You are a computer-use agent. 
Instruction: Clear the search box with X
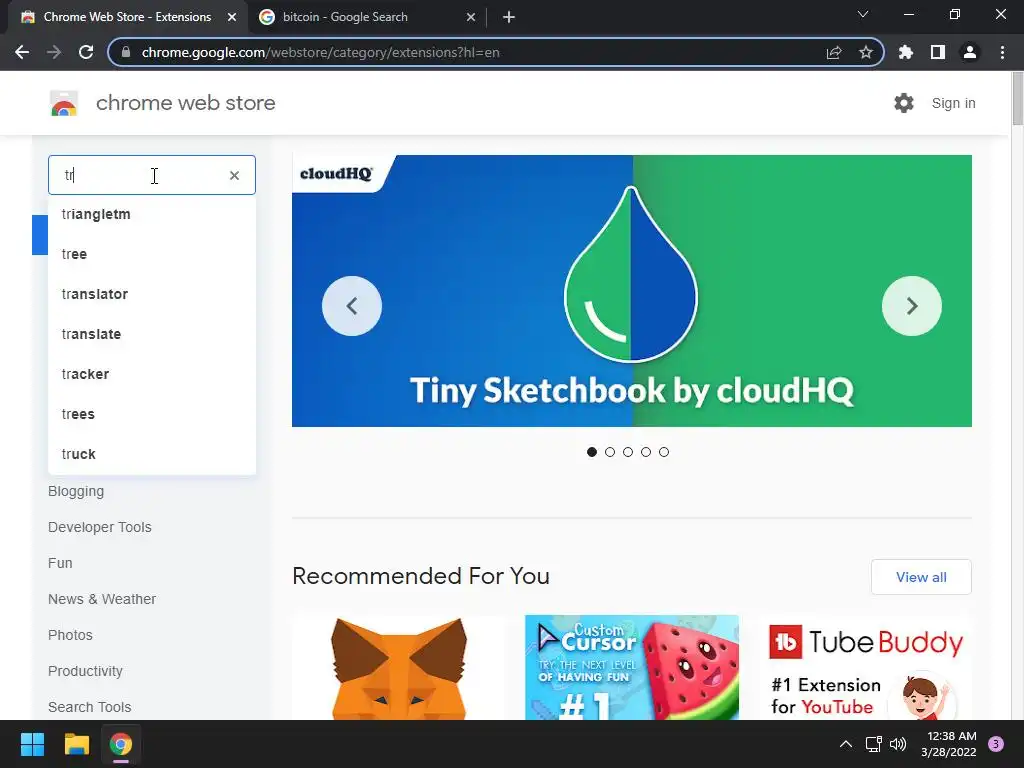coord(234,175)
